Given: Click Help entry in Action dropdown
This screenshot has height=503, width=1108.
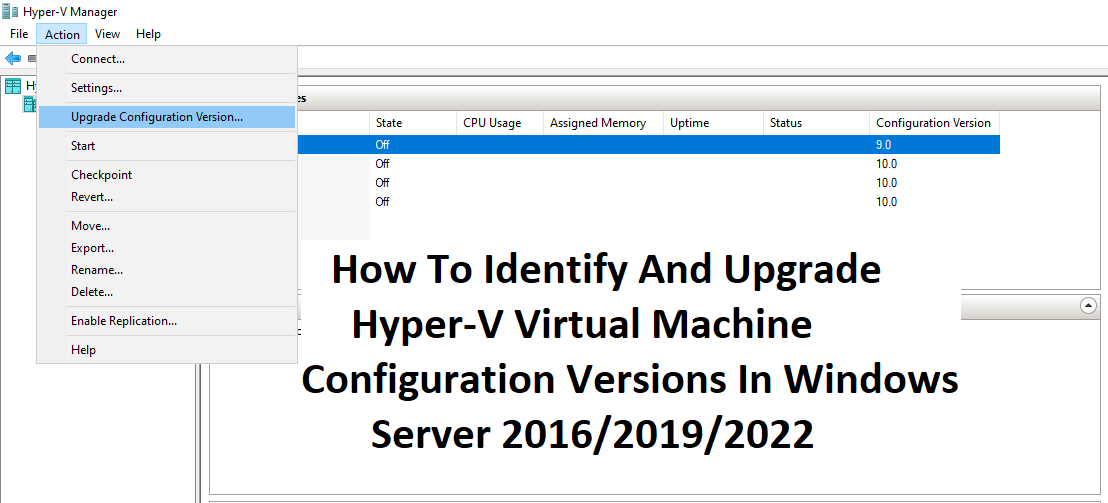Looking at the screenshot, I should 167,350.
